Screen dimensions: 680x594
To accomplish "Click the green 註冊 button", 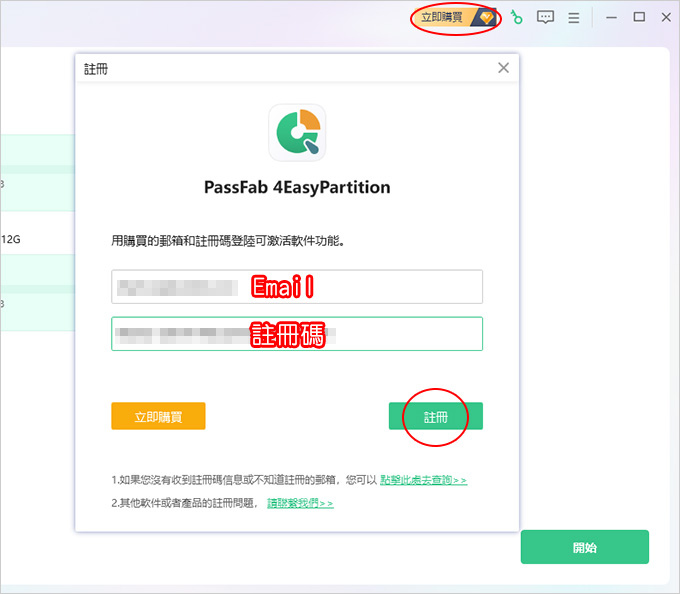I will tap(436, 416).
